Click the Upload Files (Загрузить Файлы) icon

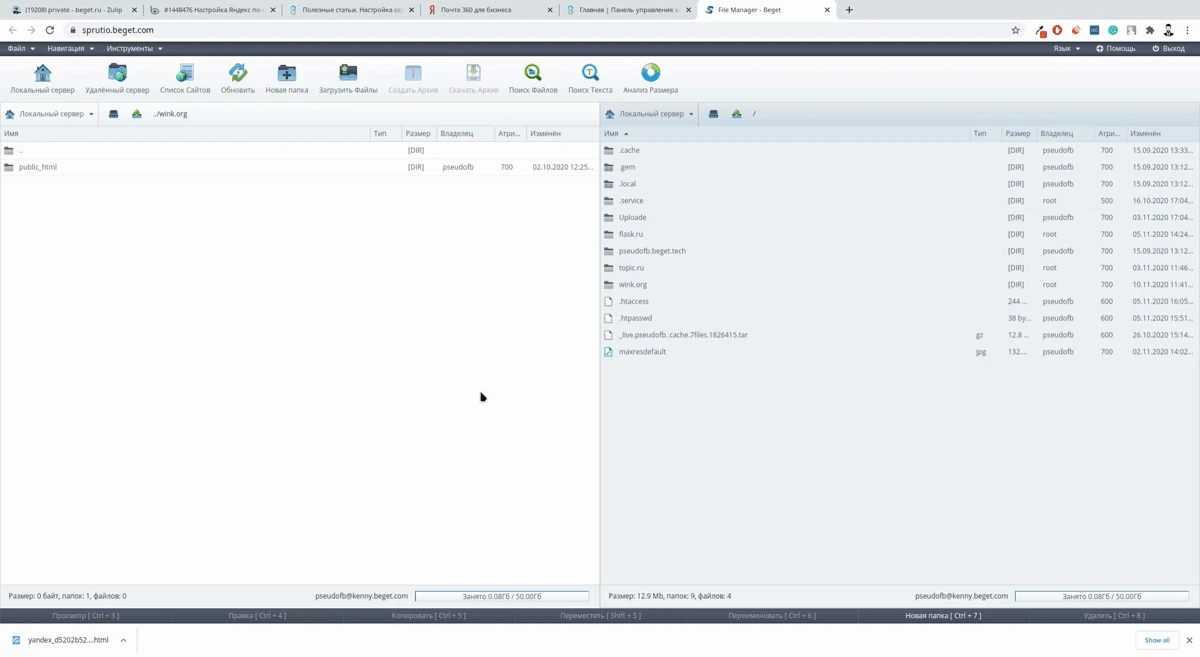pos(348,74)
